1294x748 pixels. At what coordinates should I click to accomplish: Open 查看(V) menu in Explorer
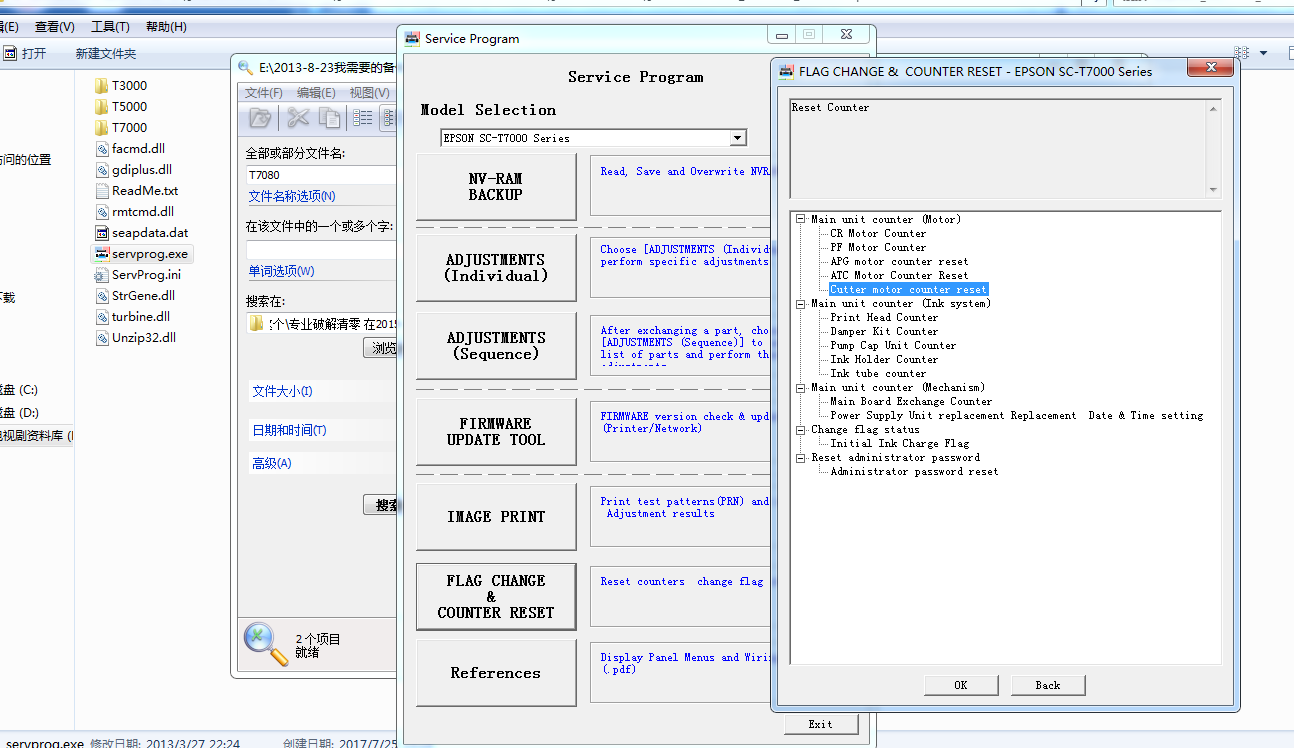coord(55,27)
